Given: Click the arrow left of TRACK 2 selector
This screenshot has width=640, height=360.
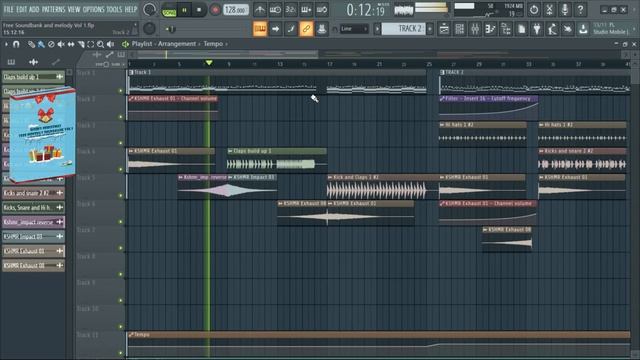Looking at the screenshot, I should click(377, 29).
